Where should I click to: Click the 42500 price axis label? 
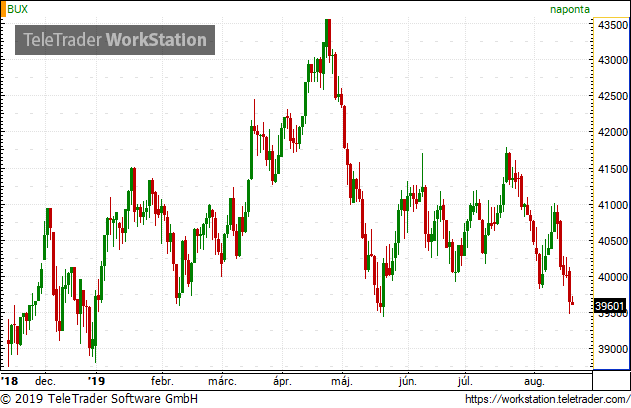612,96
